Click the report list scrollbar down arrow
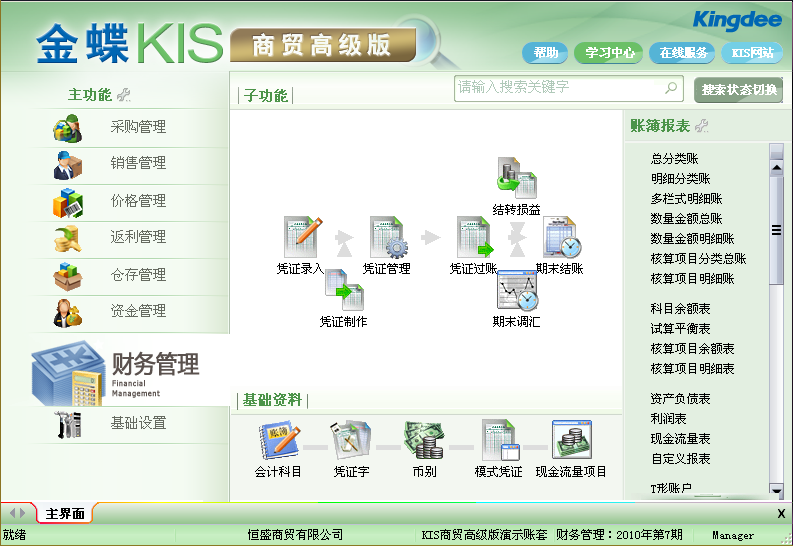The height and width of the screenshot is (546, 793). (x=776, y=489)
